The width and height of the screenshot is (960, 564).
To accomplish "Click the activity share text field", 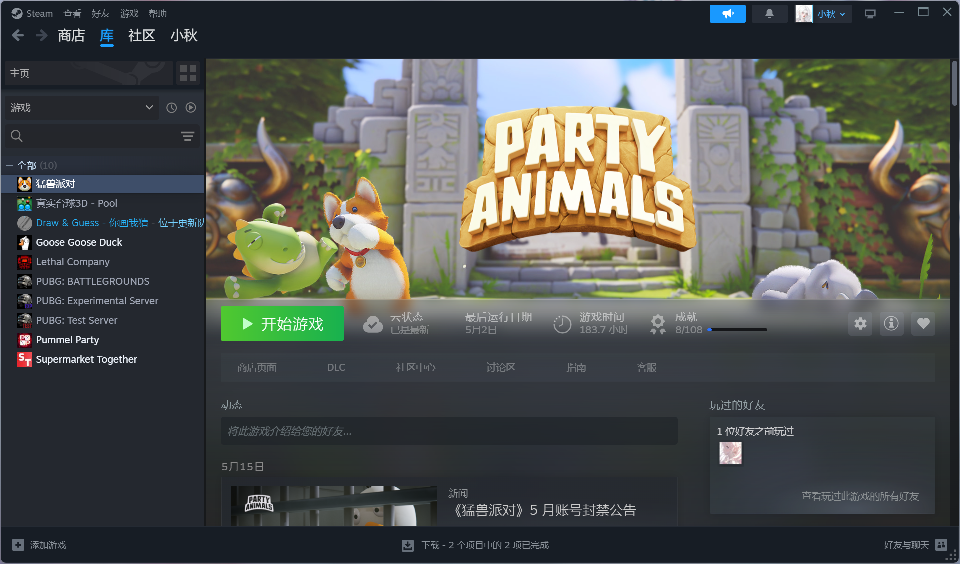I will coord(449,431).
